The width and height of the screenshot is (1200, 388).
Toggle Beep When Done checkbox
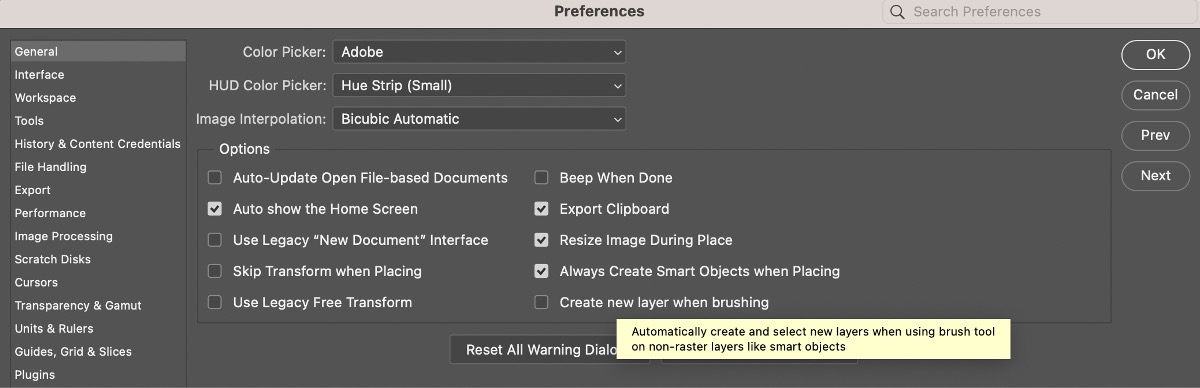pos(541,178)
